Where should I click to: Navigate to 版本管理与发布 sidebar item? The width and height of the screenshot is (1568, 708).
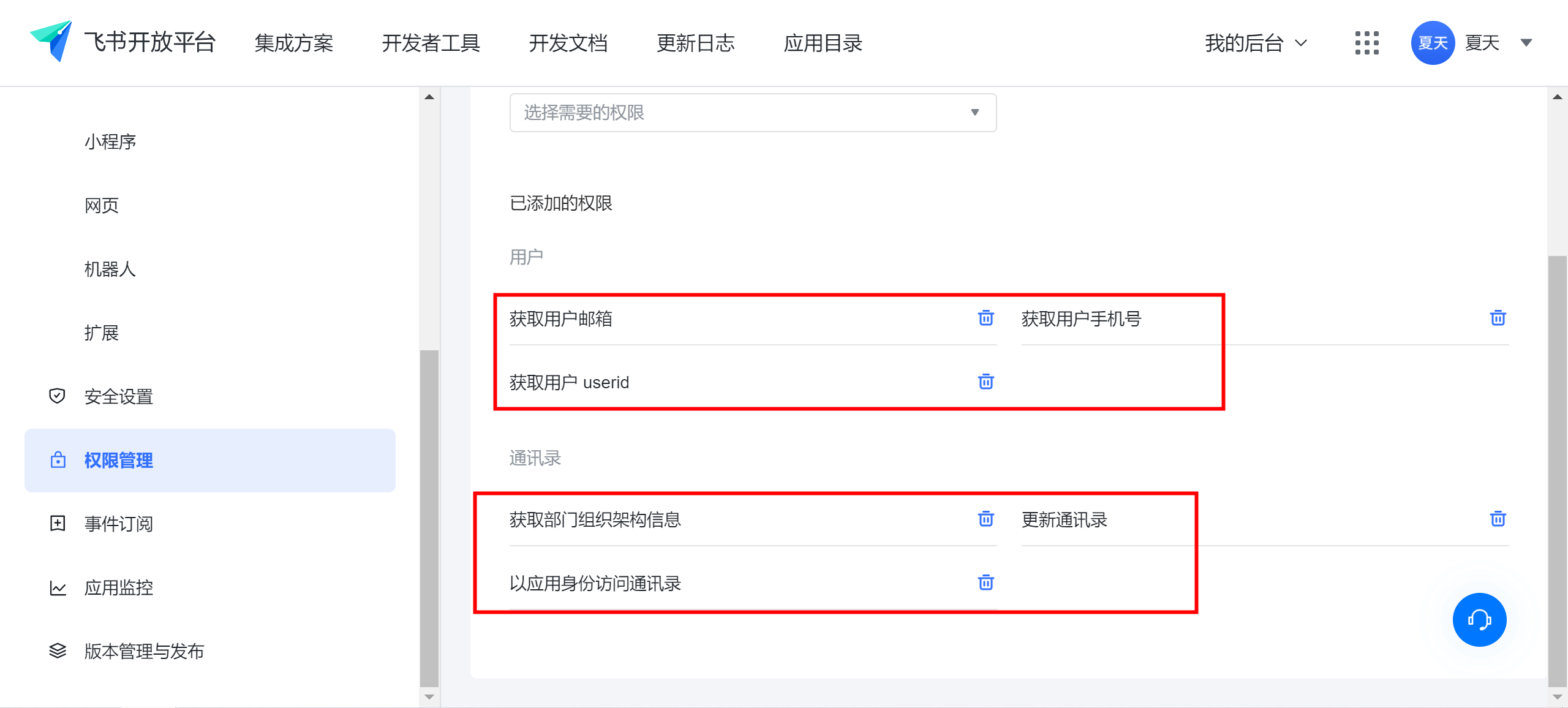coord(144,652)
